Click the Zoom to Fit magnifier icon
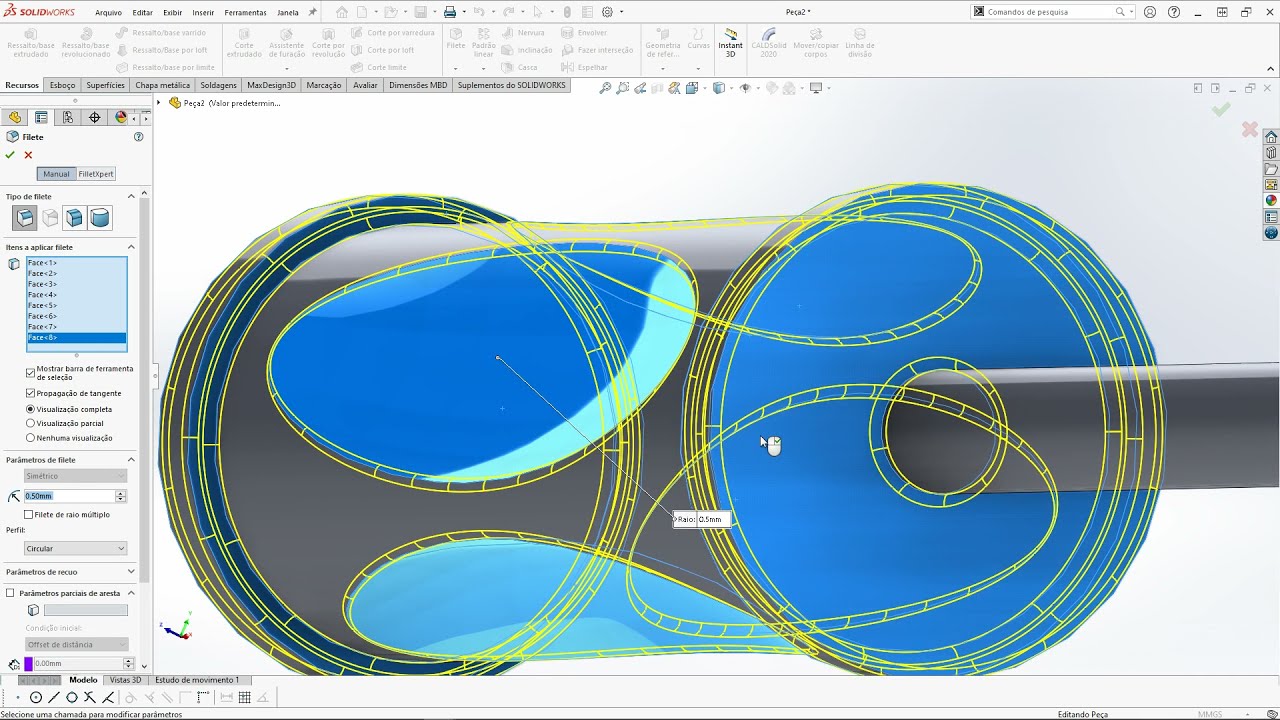The width and height of the screenshot is (1280, 720). point(605,88)
